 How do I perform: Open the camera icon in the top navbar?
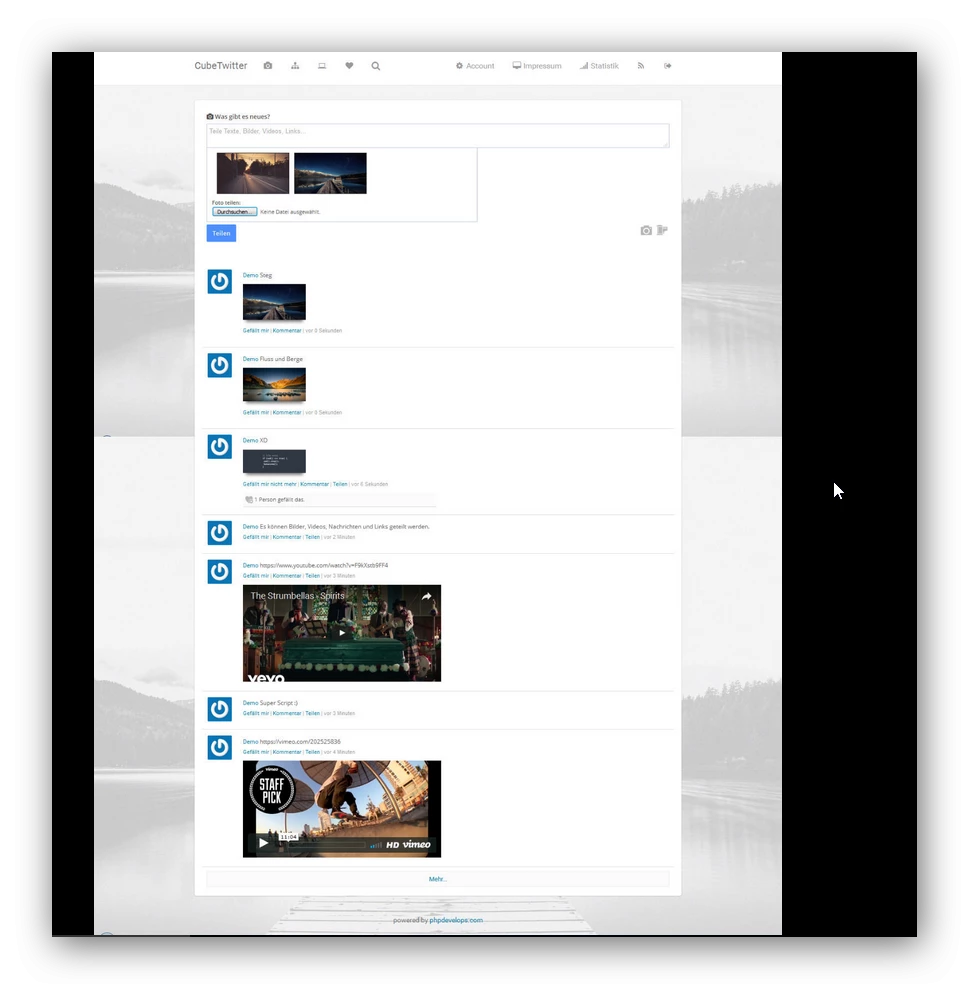[x=267, y=66]
